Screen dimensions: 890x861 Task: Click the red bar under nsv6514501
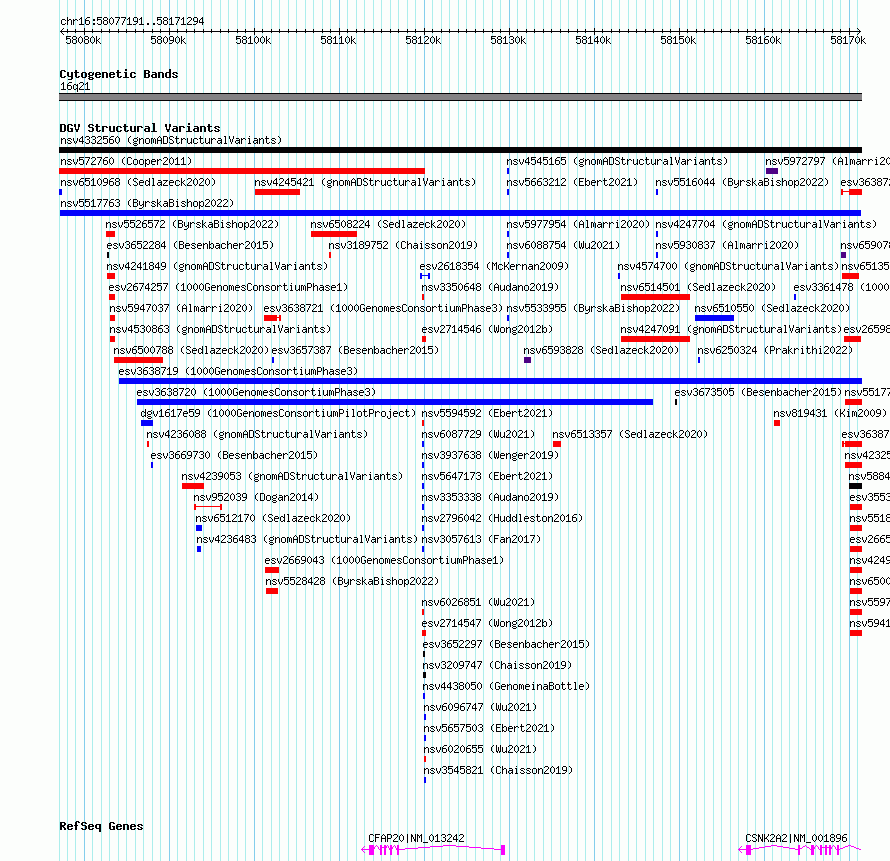[655, 297]
